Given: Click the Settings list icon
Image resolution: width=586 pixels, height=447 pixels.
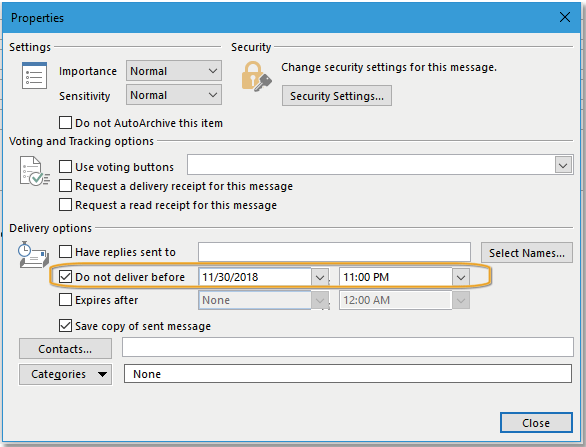Looking at the screenshot, I should coord(34,75).
